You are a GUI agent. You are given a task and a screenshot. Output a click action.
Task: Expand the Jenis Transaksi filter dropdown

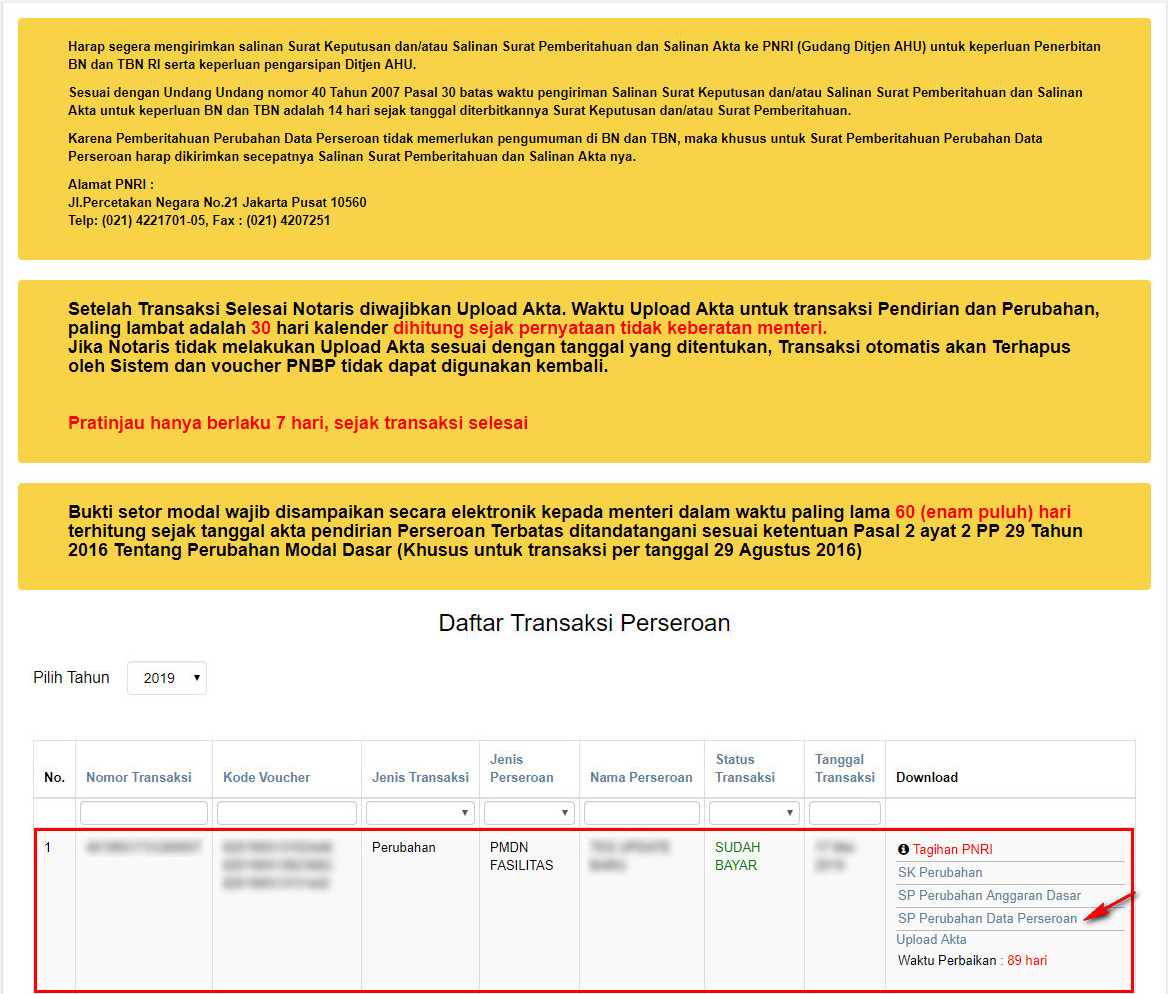click(420, 813)
